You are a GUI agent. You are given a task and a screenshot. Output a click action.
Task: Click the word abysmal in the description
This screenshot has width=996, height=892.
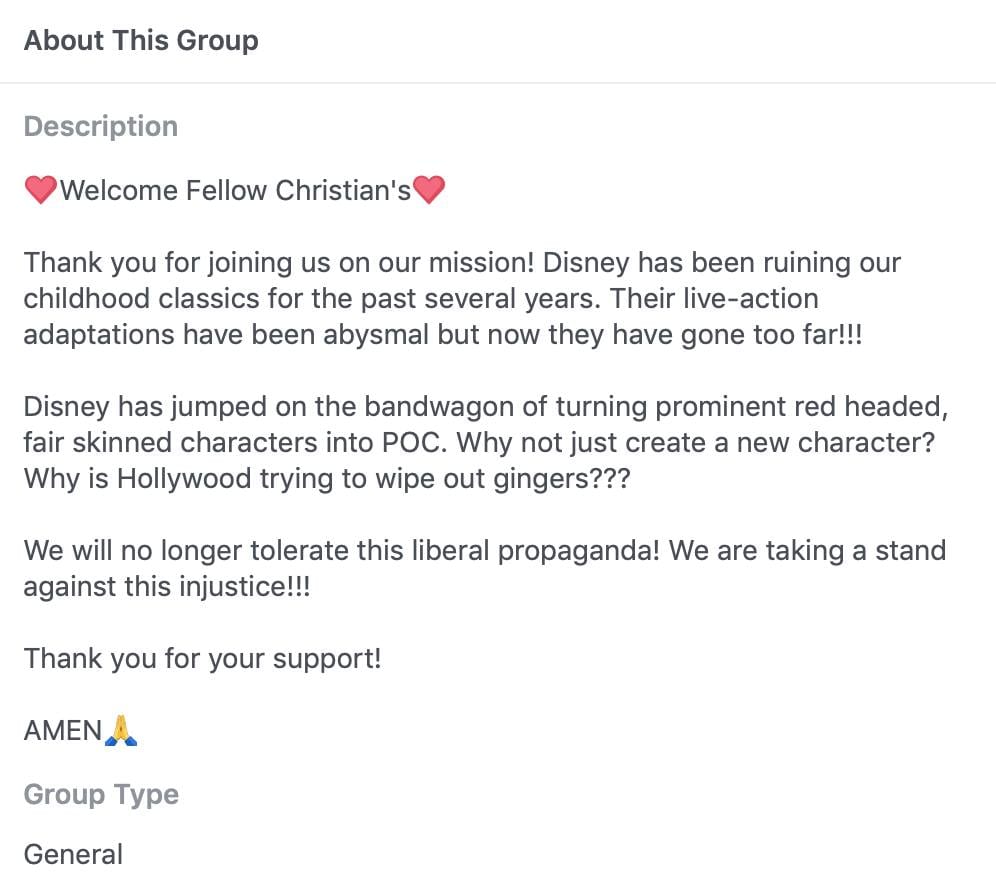coord(374,335)
